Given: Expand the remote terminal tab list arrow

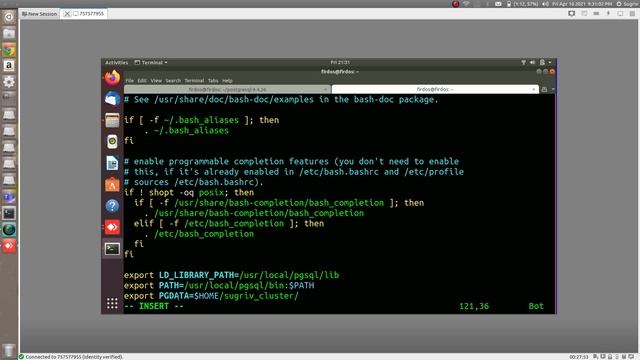Looking at the screenshot, I should 553,89.
